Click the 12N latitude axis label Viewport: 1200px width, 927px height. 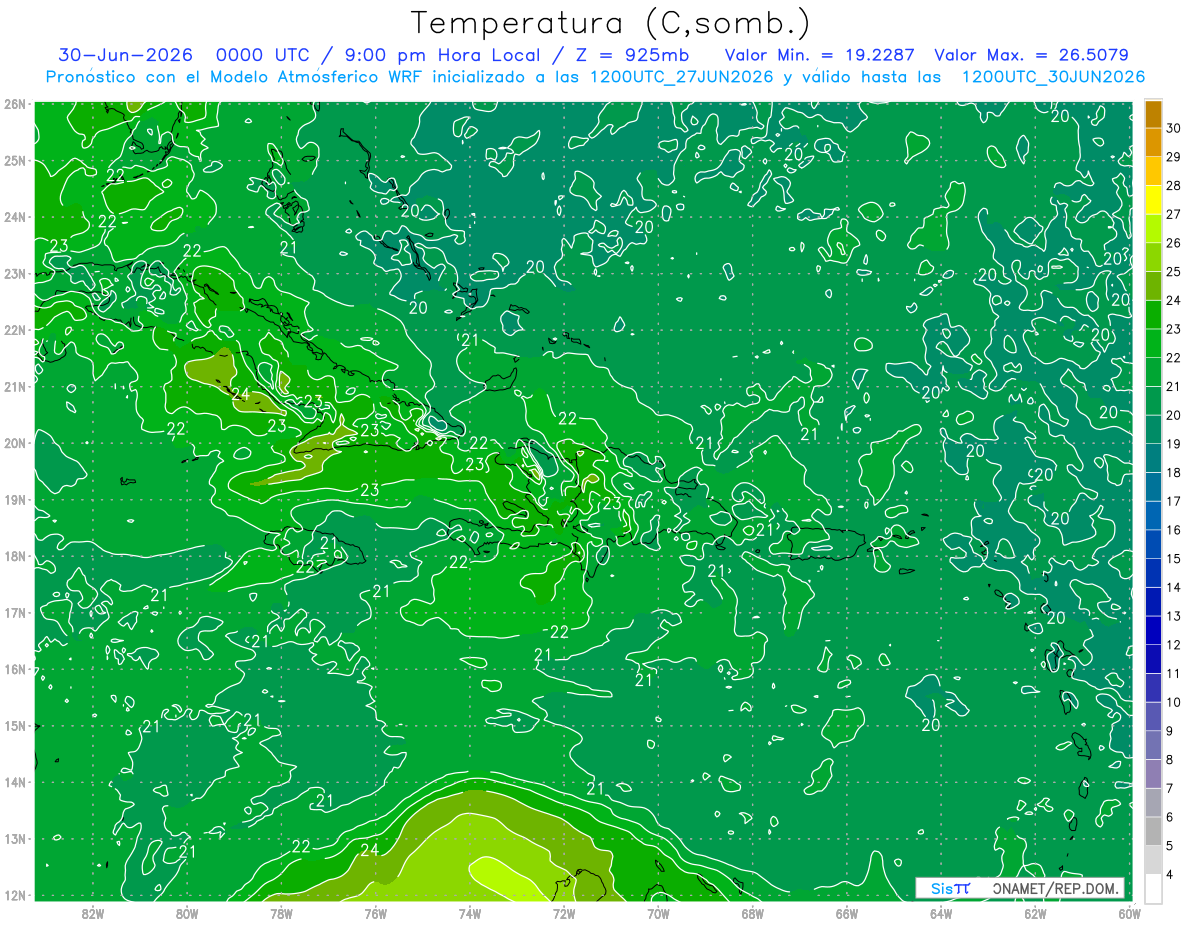[x=15, y=895]
